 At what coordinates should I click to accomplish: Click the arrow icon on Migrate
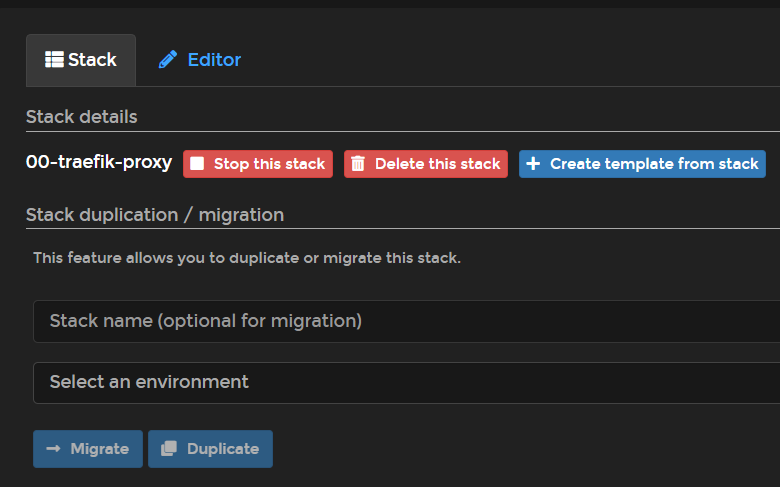point(53,449)
